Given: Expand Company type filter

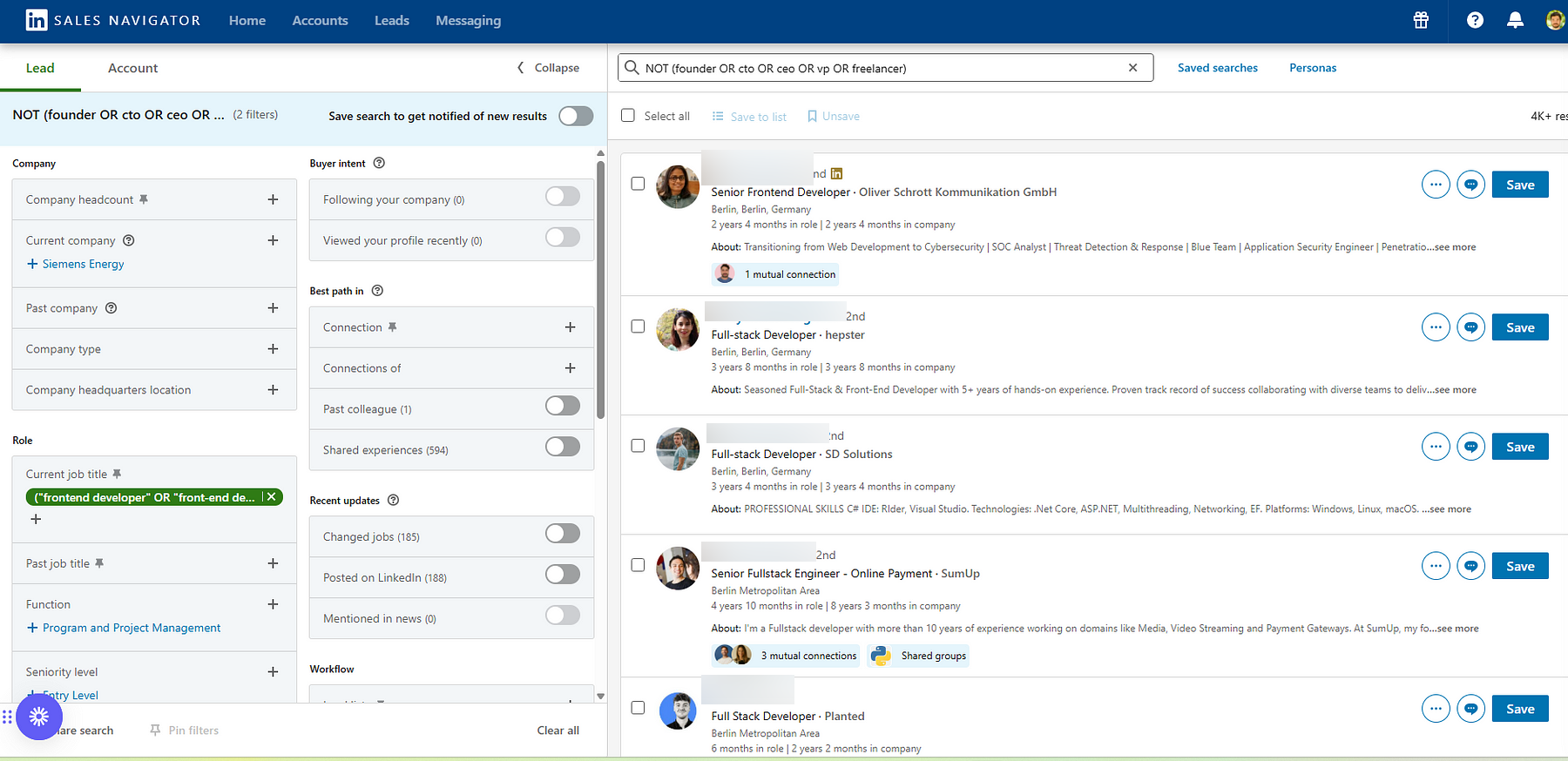Looking at the screenshot, I should pos(273,349).
